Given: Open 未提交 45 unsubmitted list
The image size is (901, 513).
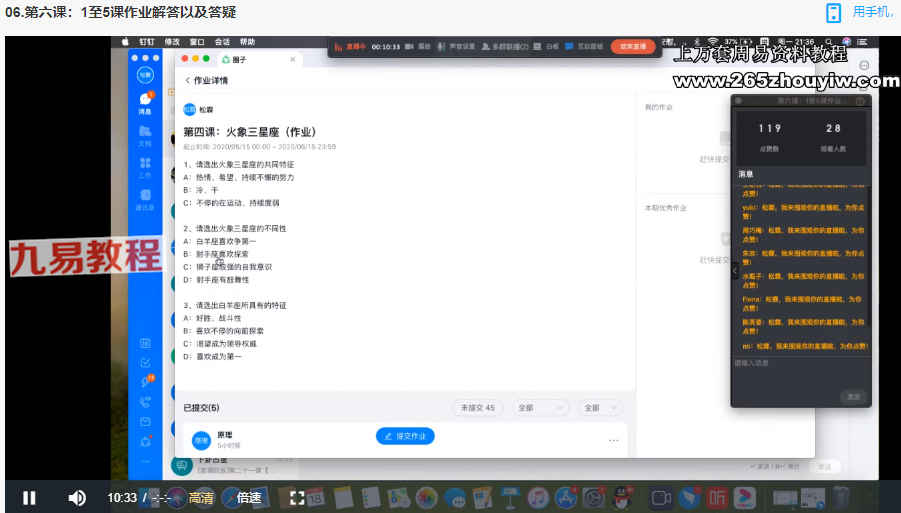Looking at the screenshot, I should pyautogui.click(x=479, y=408).
